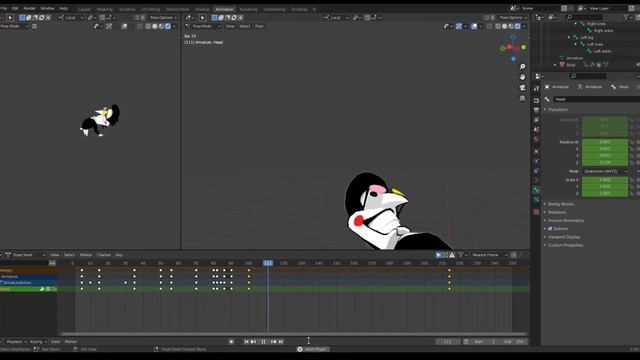Select the tweak tool in left viewport header
640x360 pixels.
pyautogui.click(x=10, y=18)
